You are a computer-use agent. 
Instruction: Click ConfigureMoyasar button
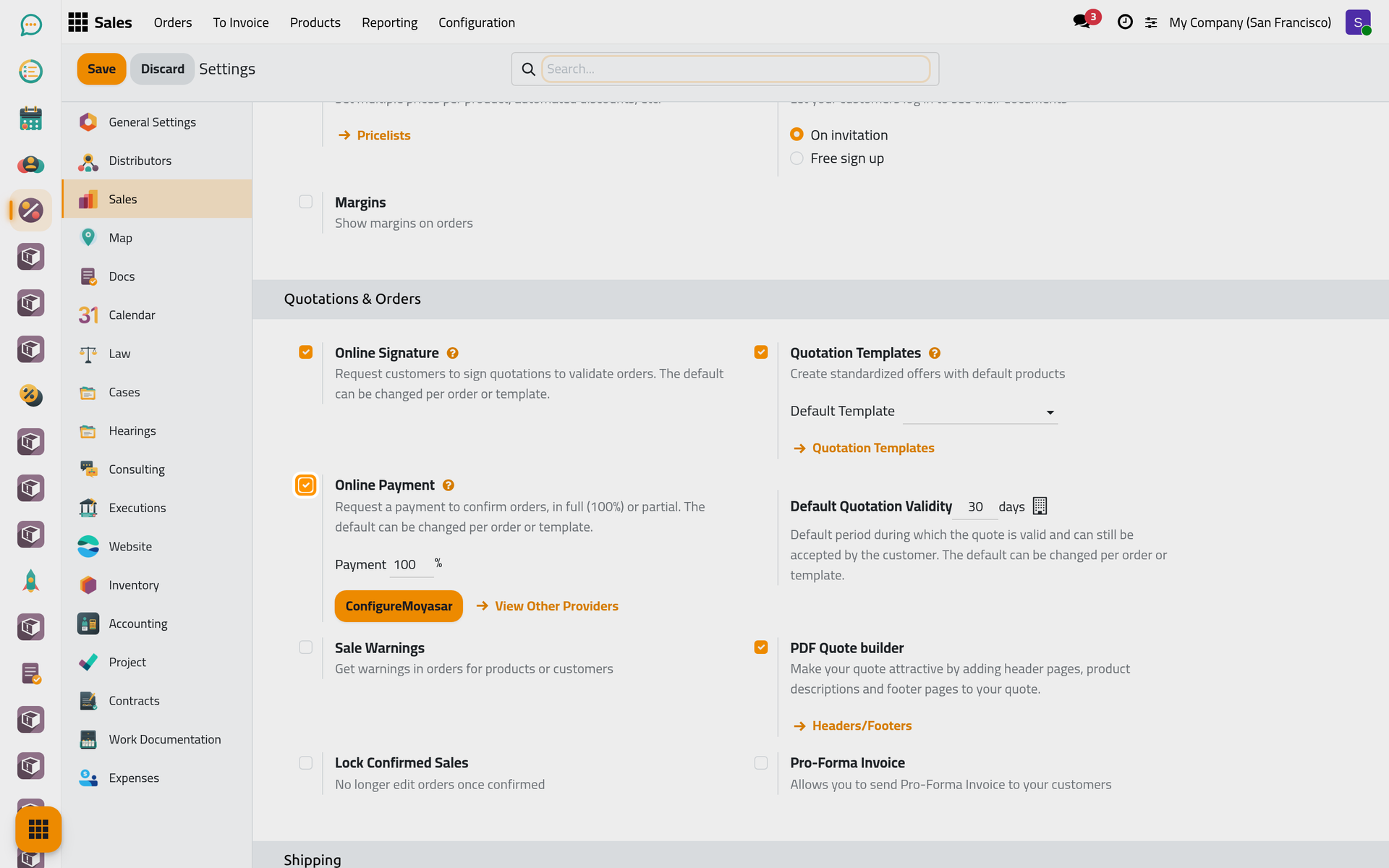coord(399,606)
